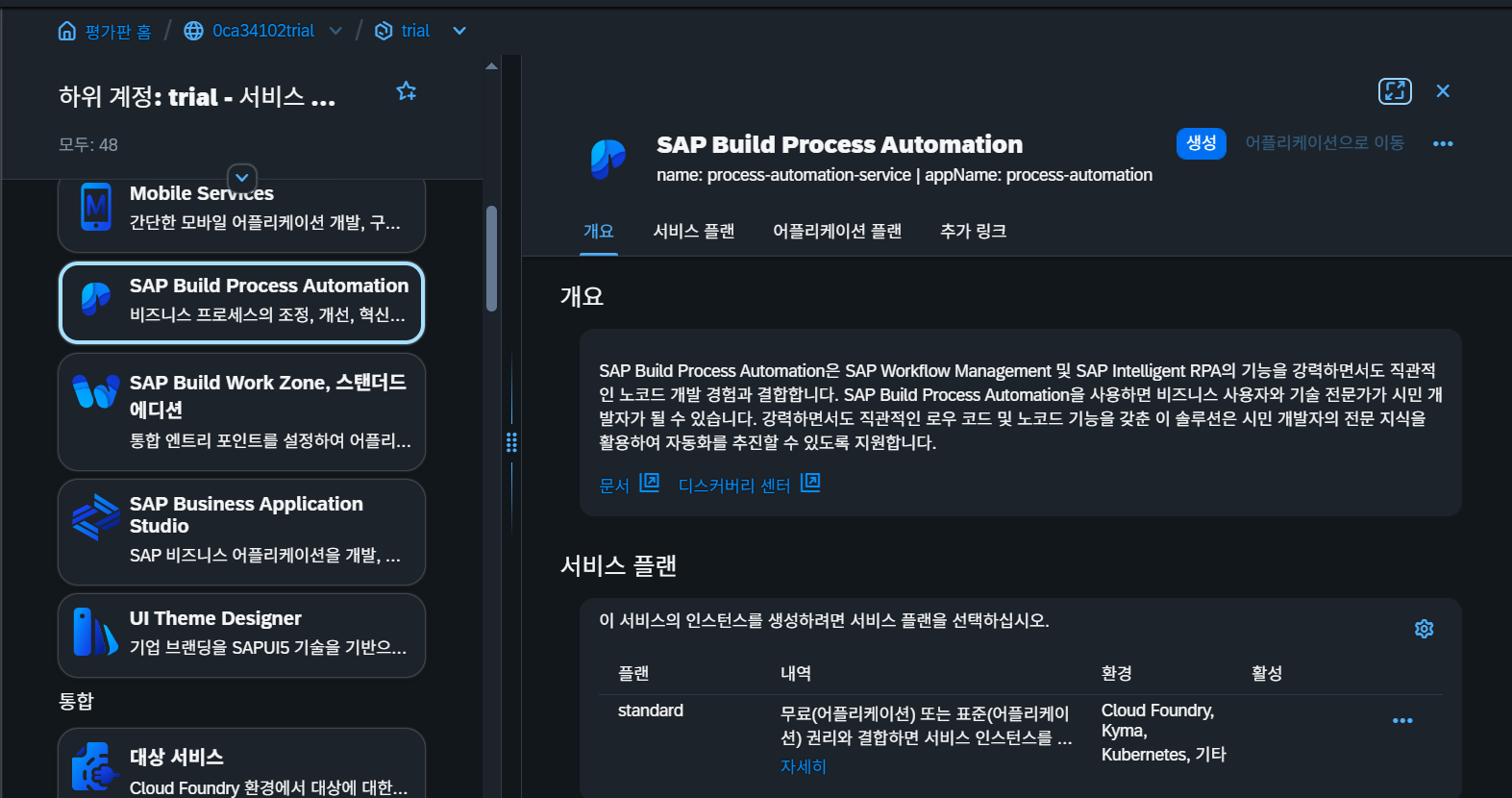Open the header more options ellipsis menu

coord(1443,144)
